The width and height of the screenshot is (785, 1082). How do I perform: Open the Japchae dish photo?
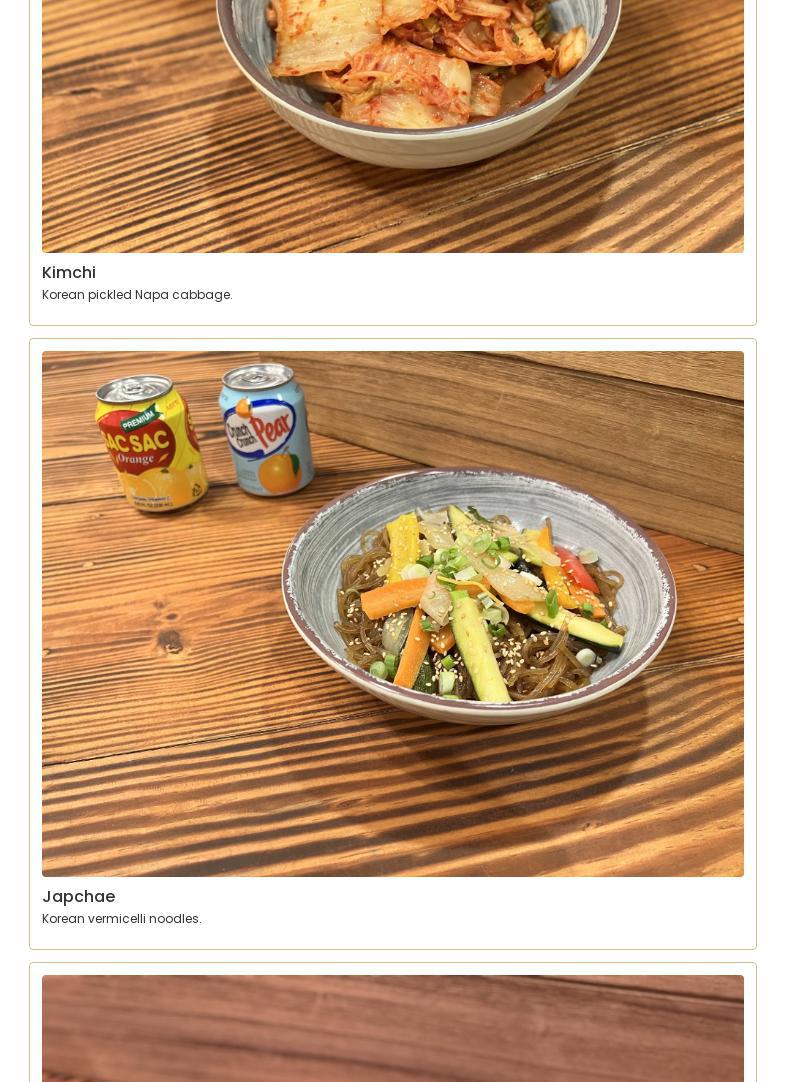[x=392, y=613]
